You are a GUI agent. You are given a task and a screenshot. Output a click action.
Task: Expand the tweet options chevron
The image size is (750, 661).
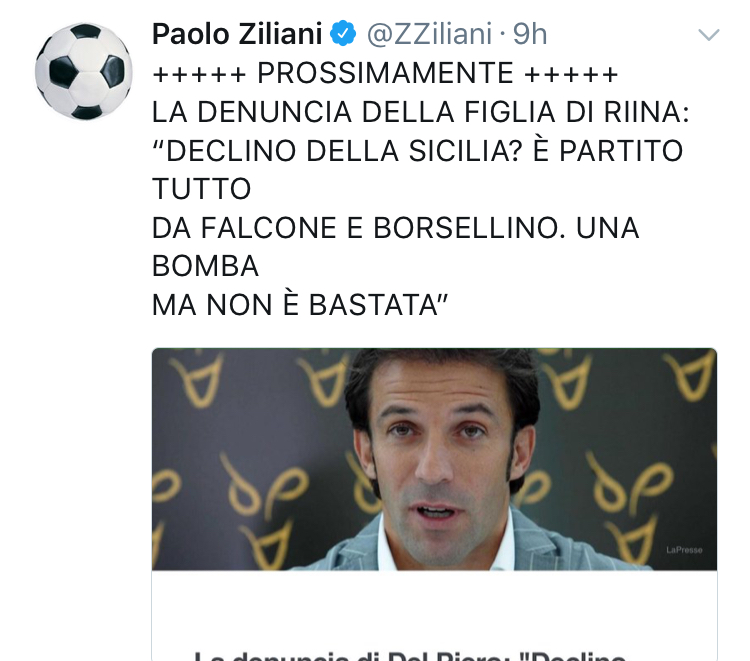(x=708, y=34)
